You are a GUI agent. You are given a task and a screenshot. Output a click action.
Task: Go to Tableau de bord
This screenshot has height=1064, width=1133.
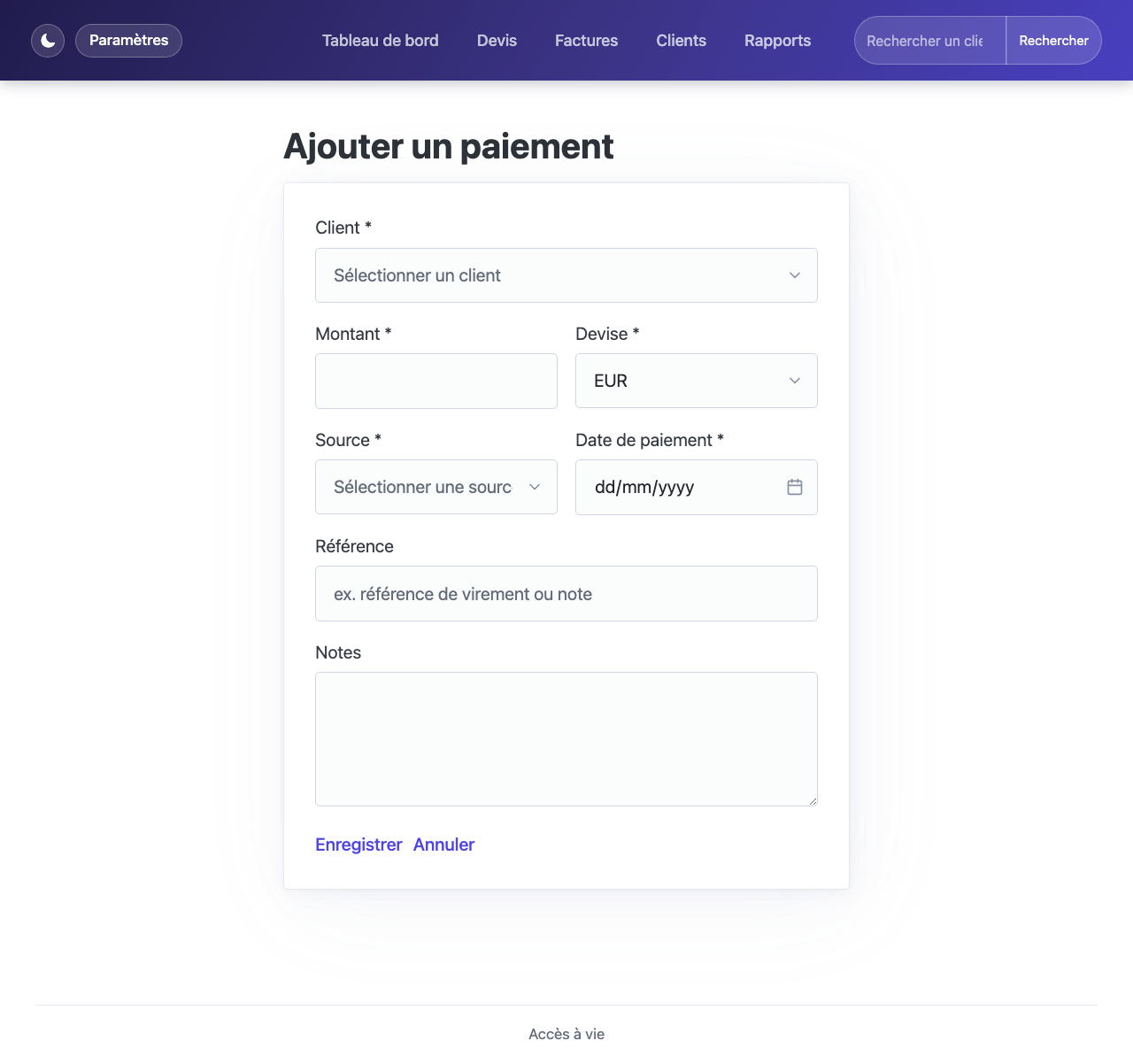click(381, 41)
